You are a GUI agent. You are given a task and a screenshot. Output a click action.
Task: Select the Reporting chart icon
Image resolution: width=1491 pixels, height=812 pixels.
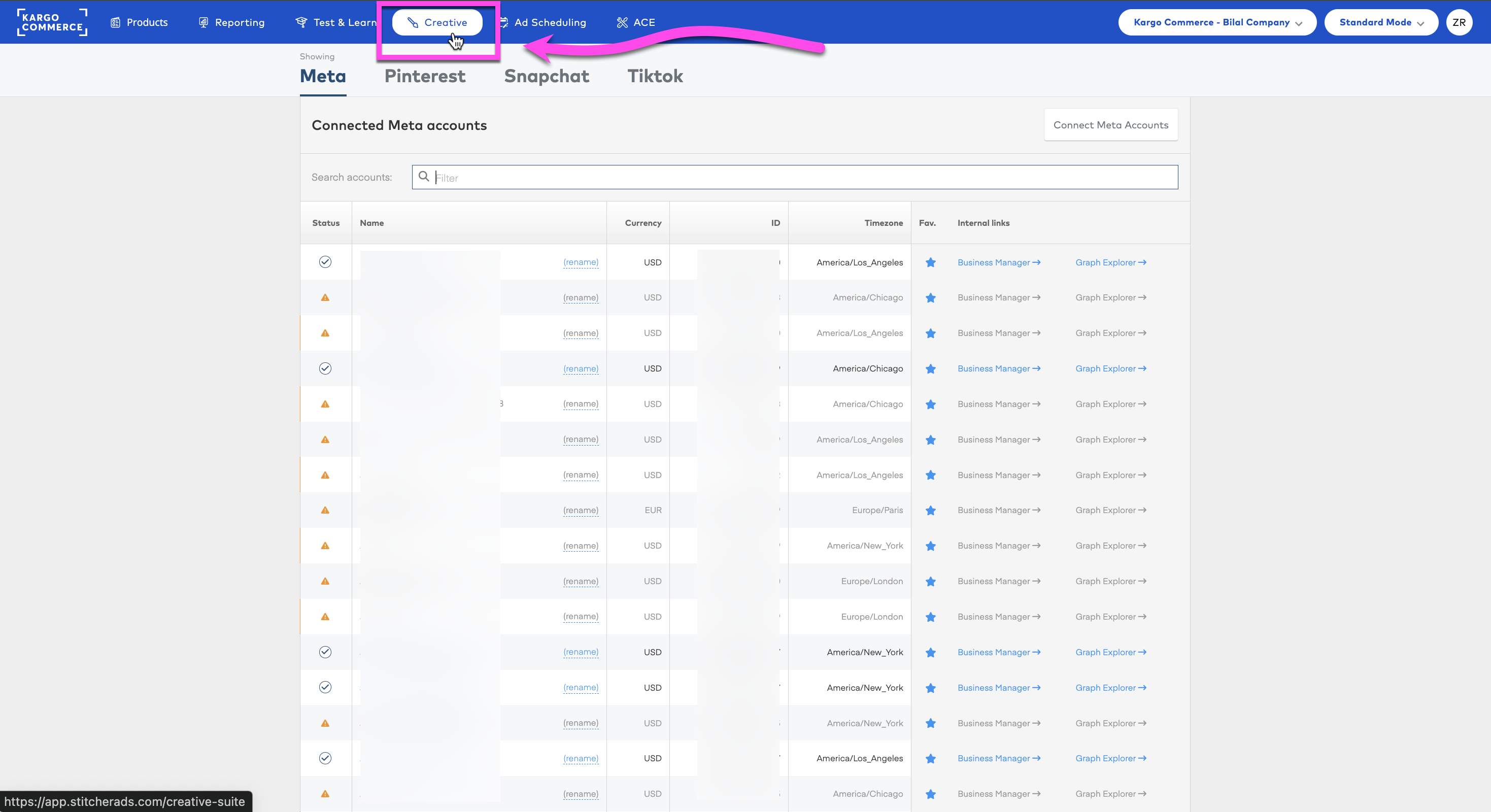click(x=203, y=22)
